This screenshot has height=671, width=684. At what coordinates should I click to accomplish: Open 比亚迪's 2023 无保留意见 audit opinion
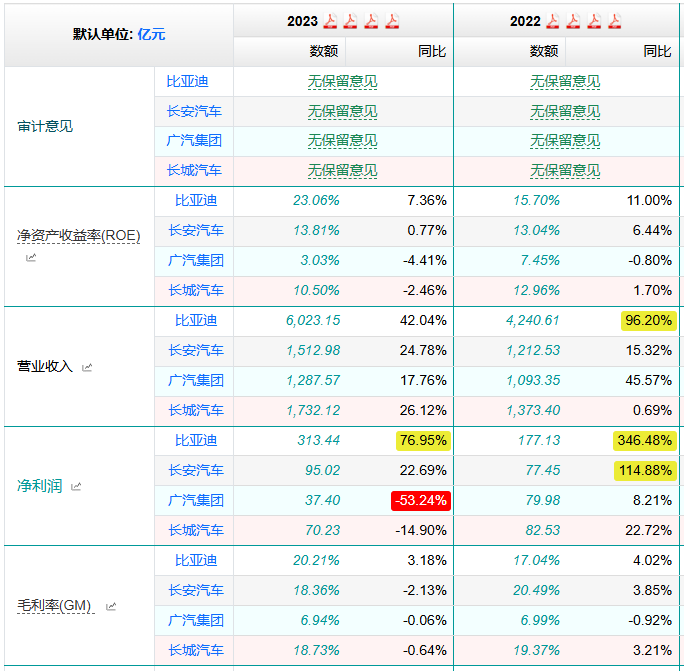pyautogui.click(x=342, y=81)
